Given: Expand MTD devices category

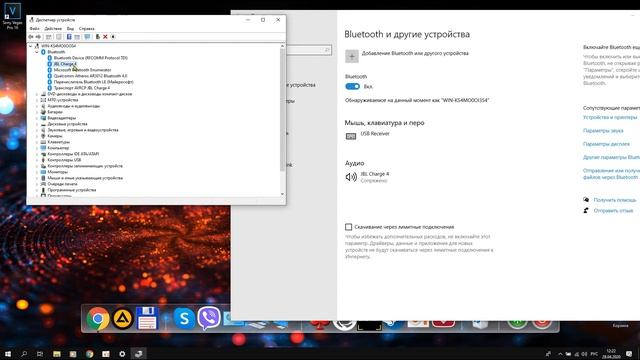Looking at the screenshot, I should [37, 100].
